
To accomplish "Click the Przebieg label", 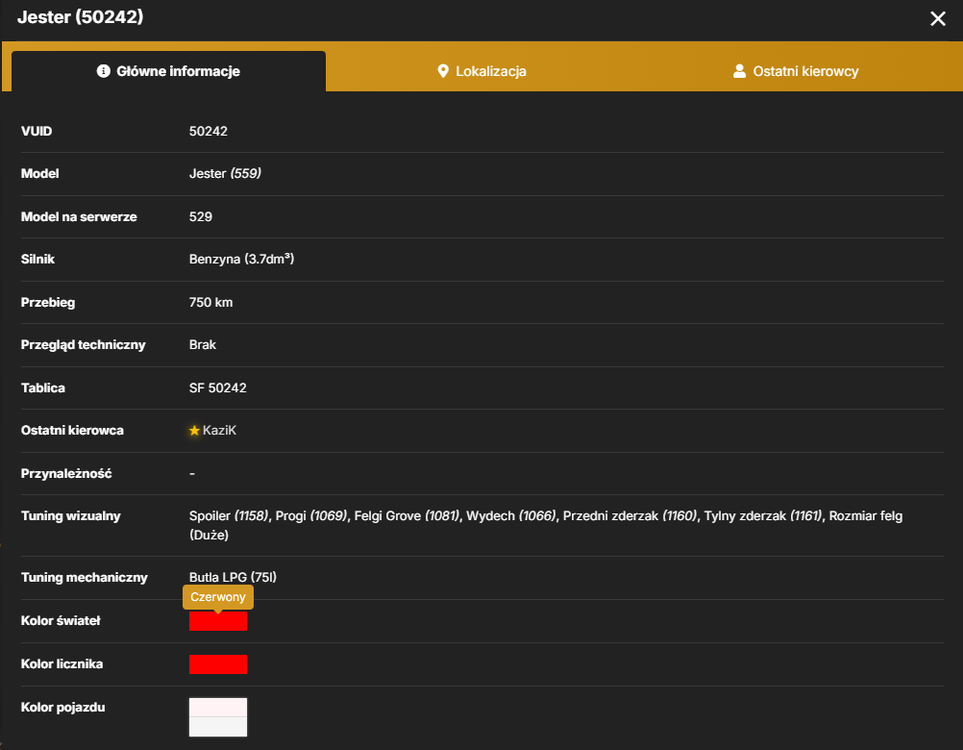I will click(48, 302).
